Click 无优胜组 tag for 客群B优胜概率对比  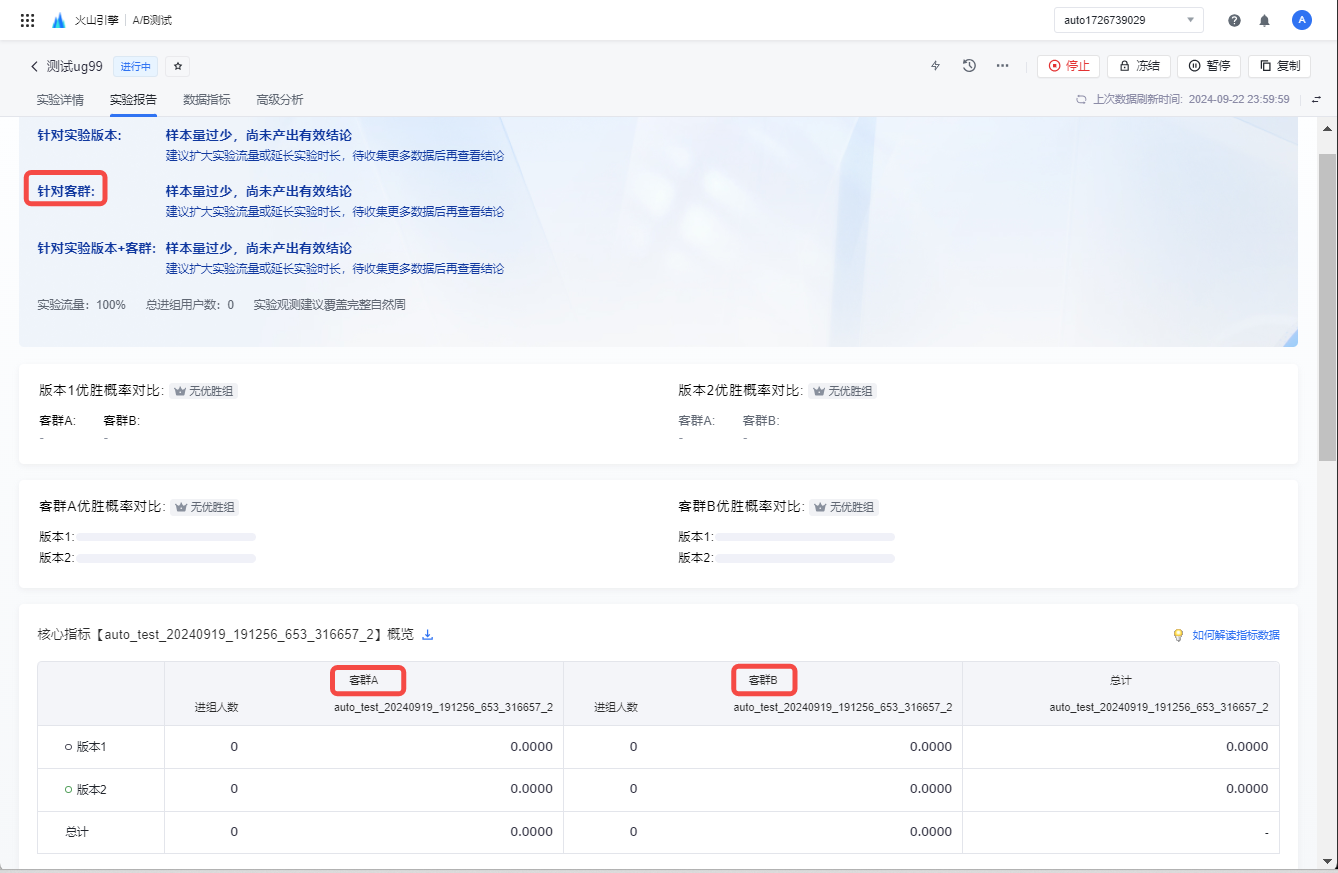844,507
